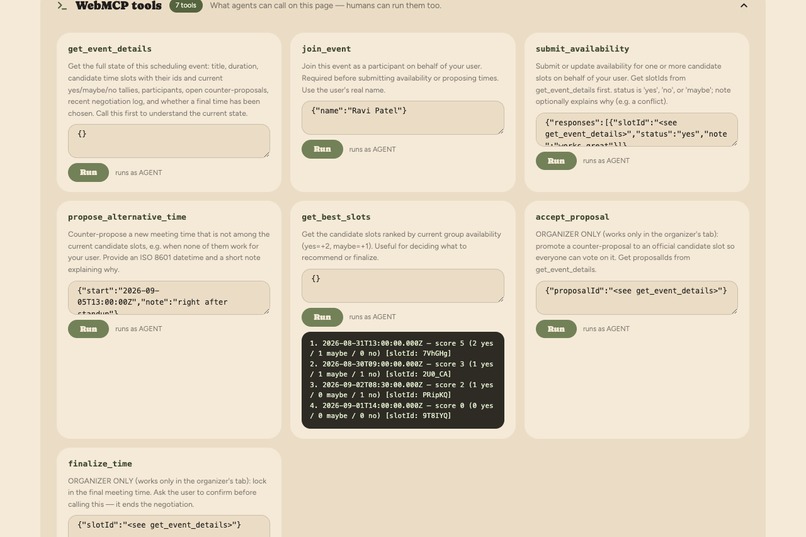Click 'runs as AGENT' label under get_event_details
The width and height of the screenshot is (806, 537).
pos(138,173)
